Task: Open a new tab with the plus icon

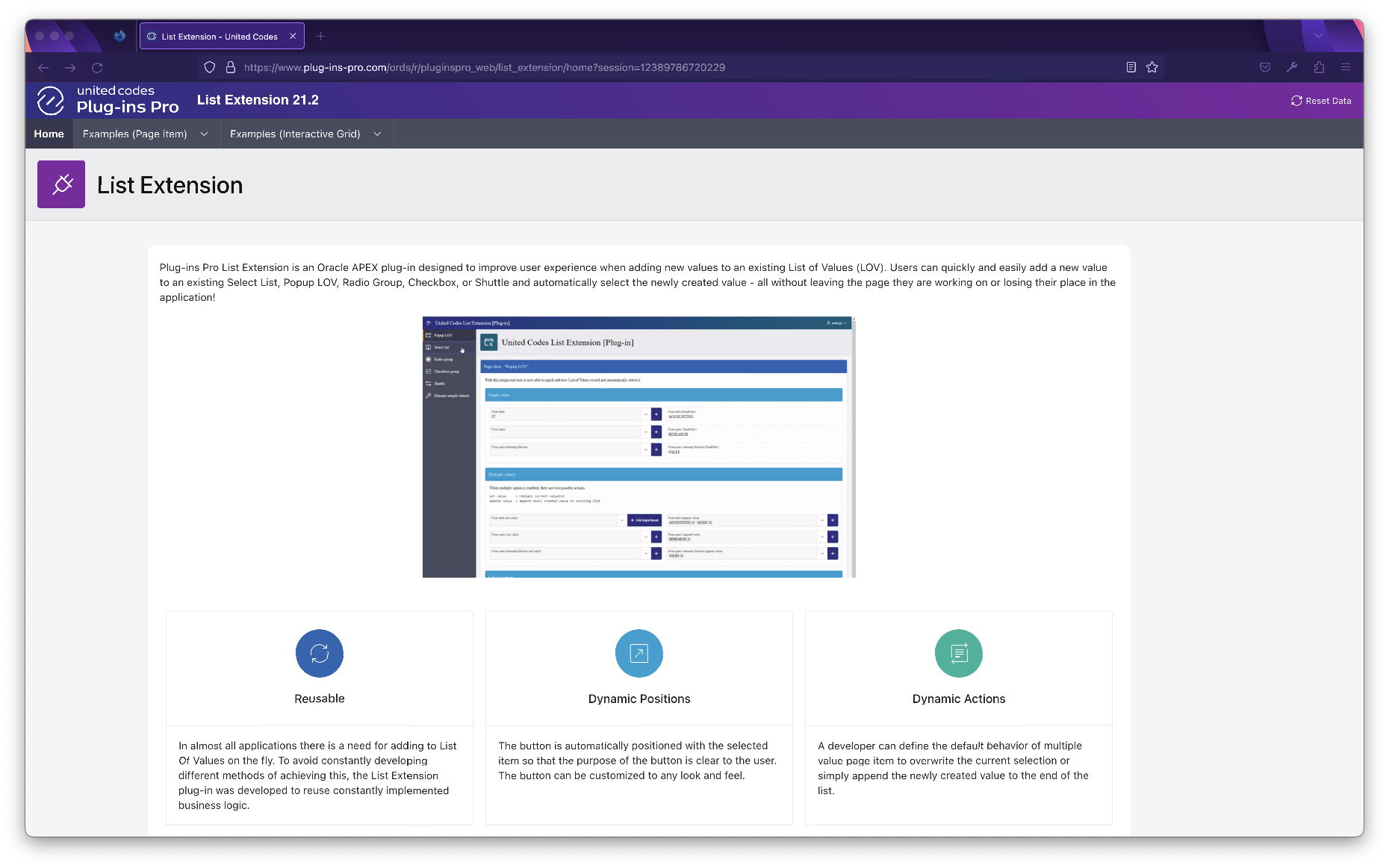Action: [x=320, y=36]
